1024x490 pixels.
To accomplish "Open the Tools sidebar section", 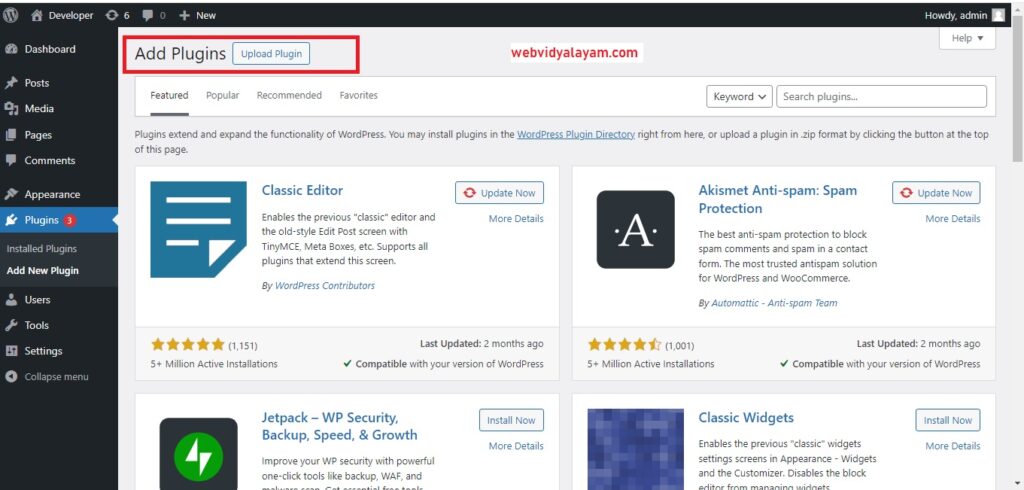I will pyautogui.click(x=36, y=325).
